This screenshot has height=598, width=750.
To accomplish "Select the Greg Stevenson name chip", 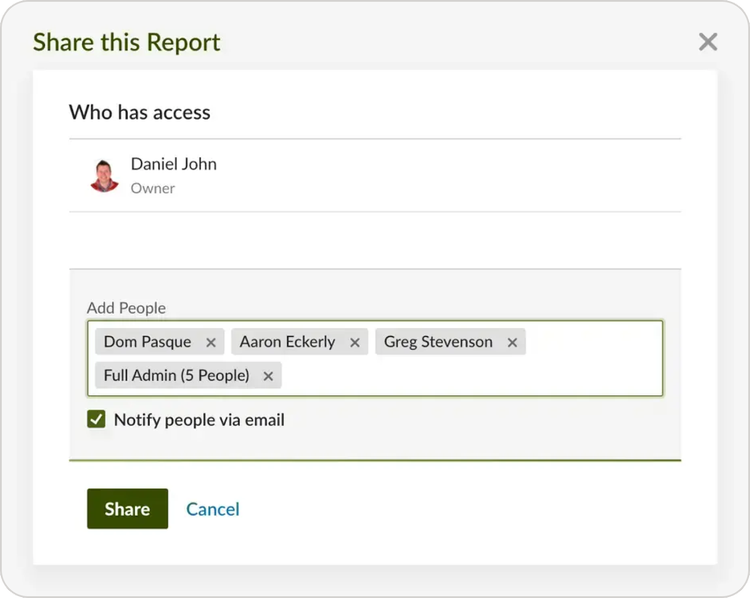I will [x=438, y=342].
